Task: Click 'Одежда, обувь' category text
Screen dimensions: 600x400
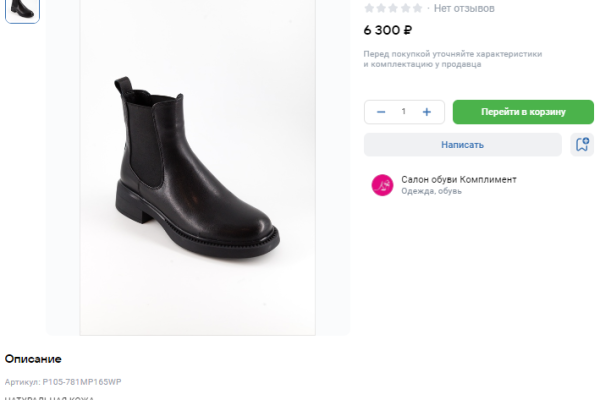Action: pyautogui.click(x=431, y=191)
